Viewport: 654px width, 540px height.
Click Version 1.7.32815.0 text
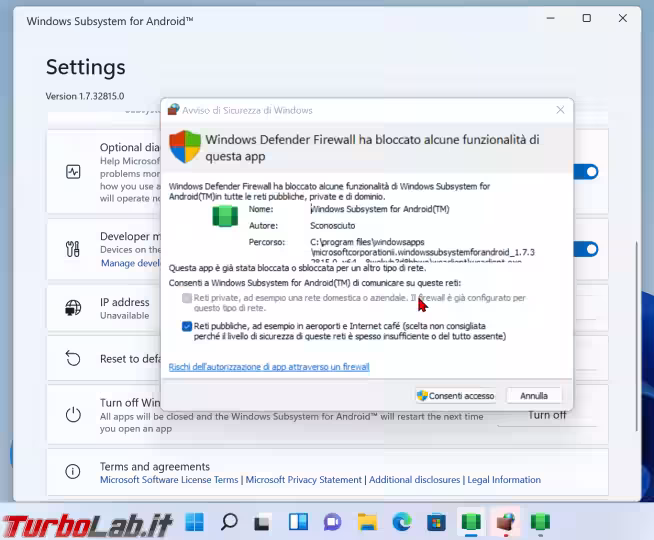(85, 96)
